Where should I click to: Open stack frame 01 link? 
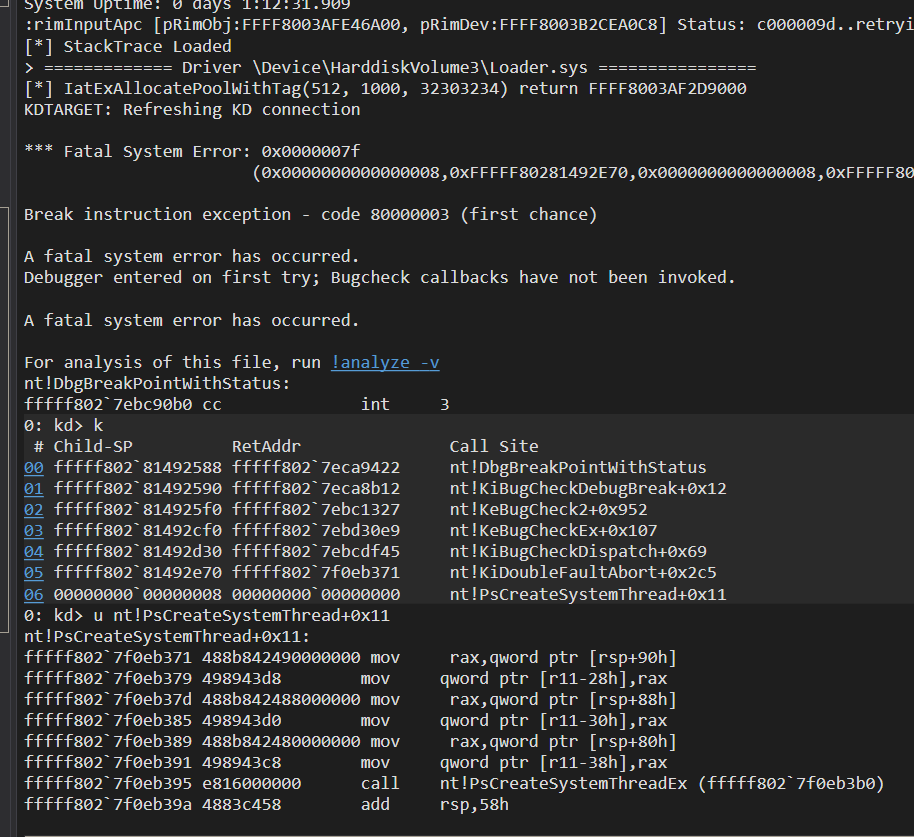click(x=34, y=488)
